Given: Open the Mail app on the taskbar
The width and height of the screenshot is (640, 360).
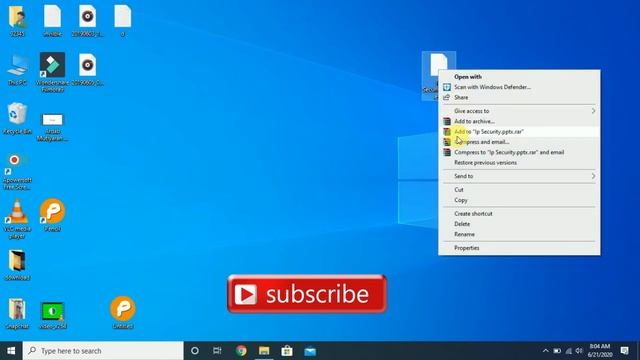Looking at the screenshot, I should coord(310,351).
